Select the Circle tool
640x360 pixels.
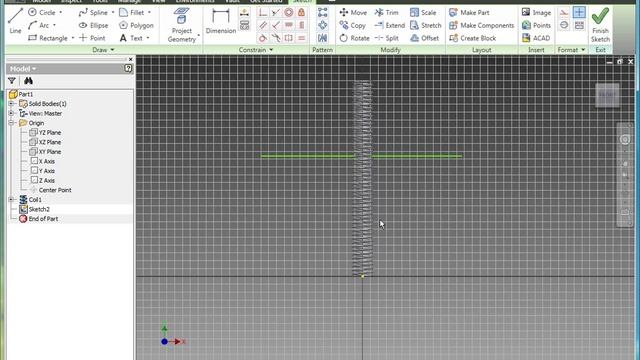coord(42,13)
